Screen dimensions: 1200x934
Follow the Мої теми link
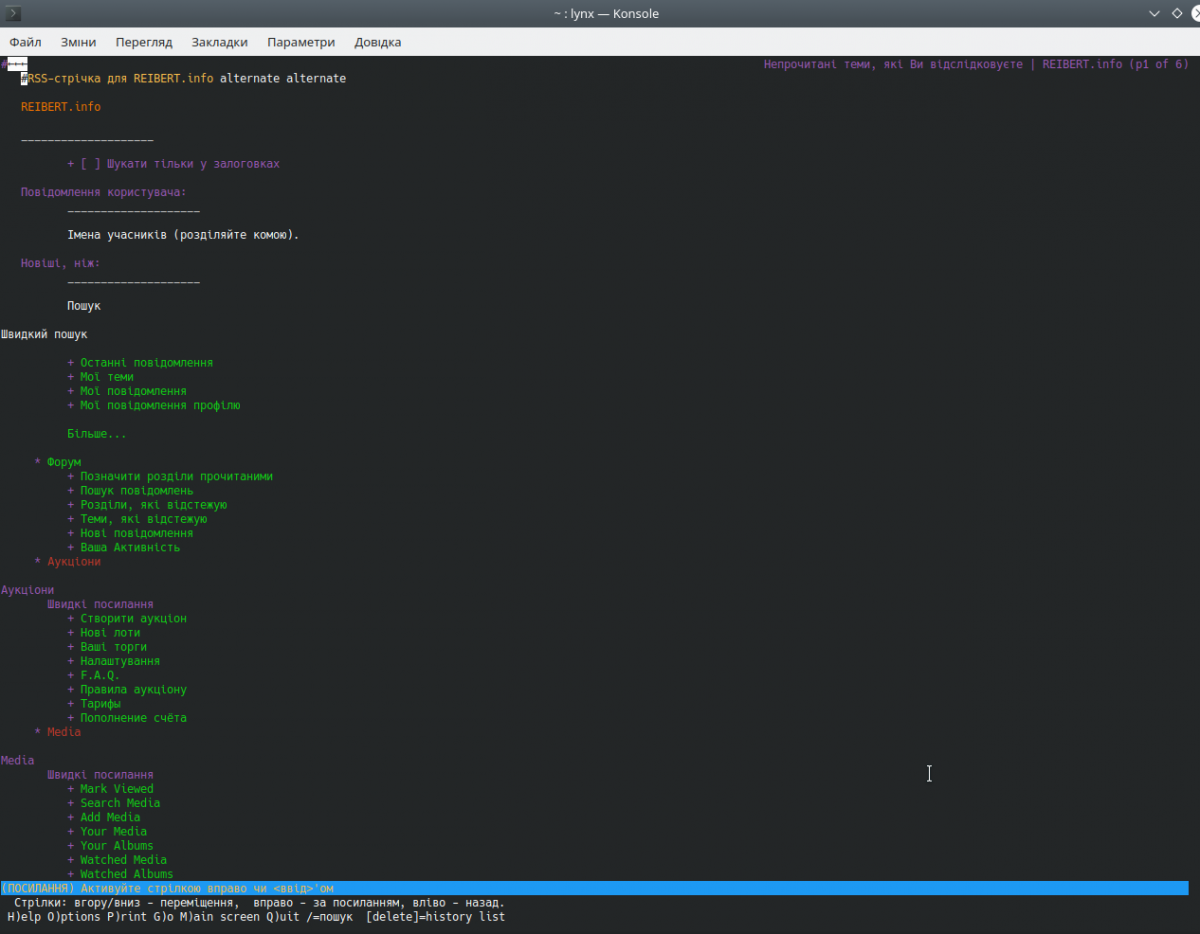107,377
